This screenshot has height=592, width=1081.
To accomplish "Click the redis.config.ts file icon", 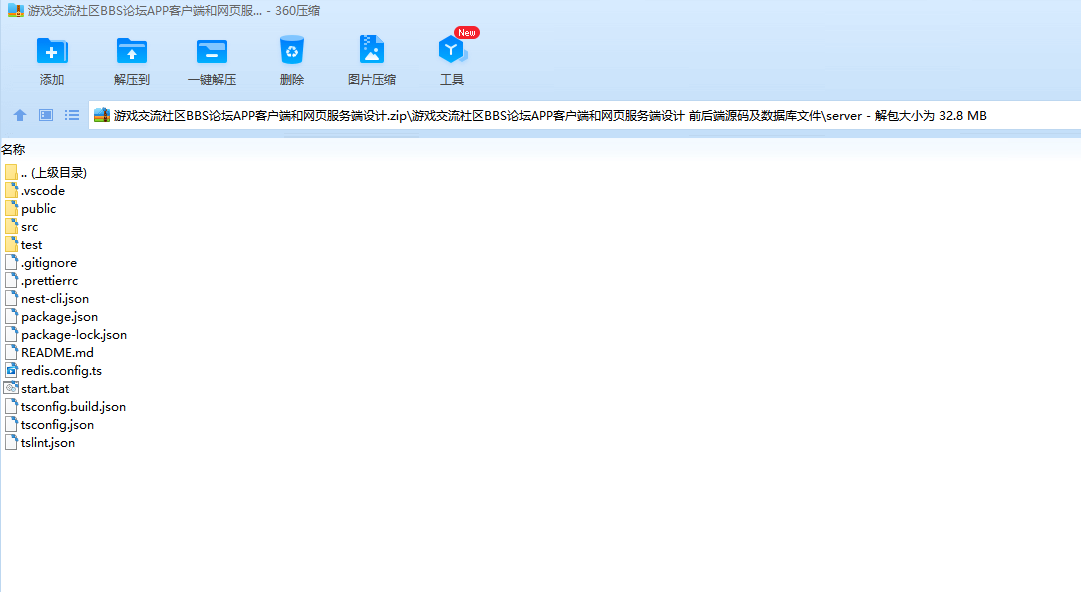I will pos(11,369).
